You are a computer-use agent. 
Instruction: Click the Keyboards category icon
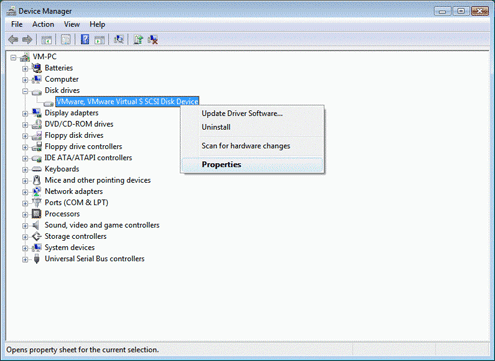coord(37,169)
